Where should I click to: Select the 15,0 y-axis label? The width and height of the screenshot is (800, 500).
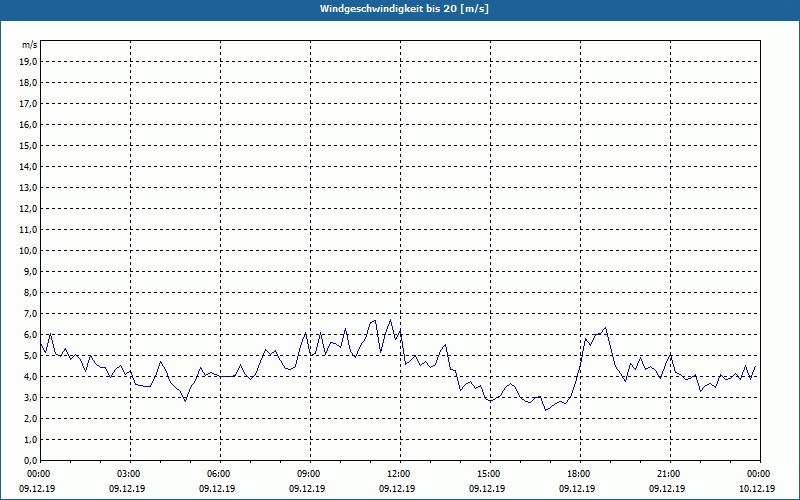[x=28, y=145]
